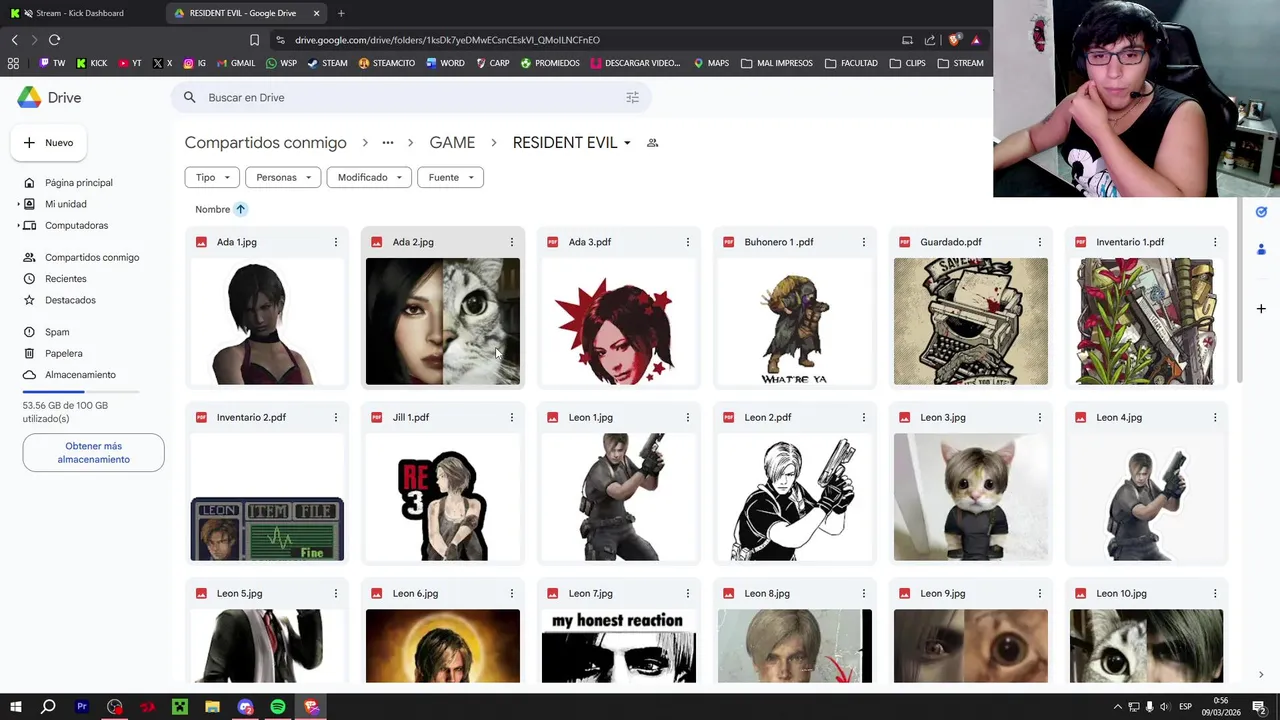
Task: Open the Contacts side panel icon
Action: (1261, 249)
